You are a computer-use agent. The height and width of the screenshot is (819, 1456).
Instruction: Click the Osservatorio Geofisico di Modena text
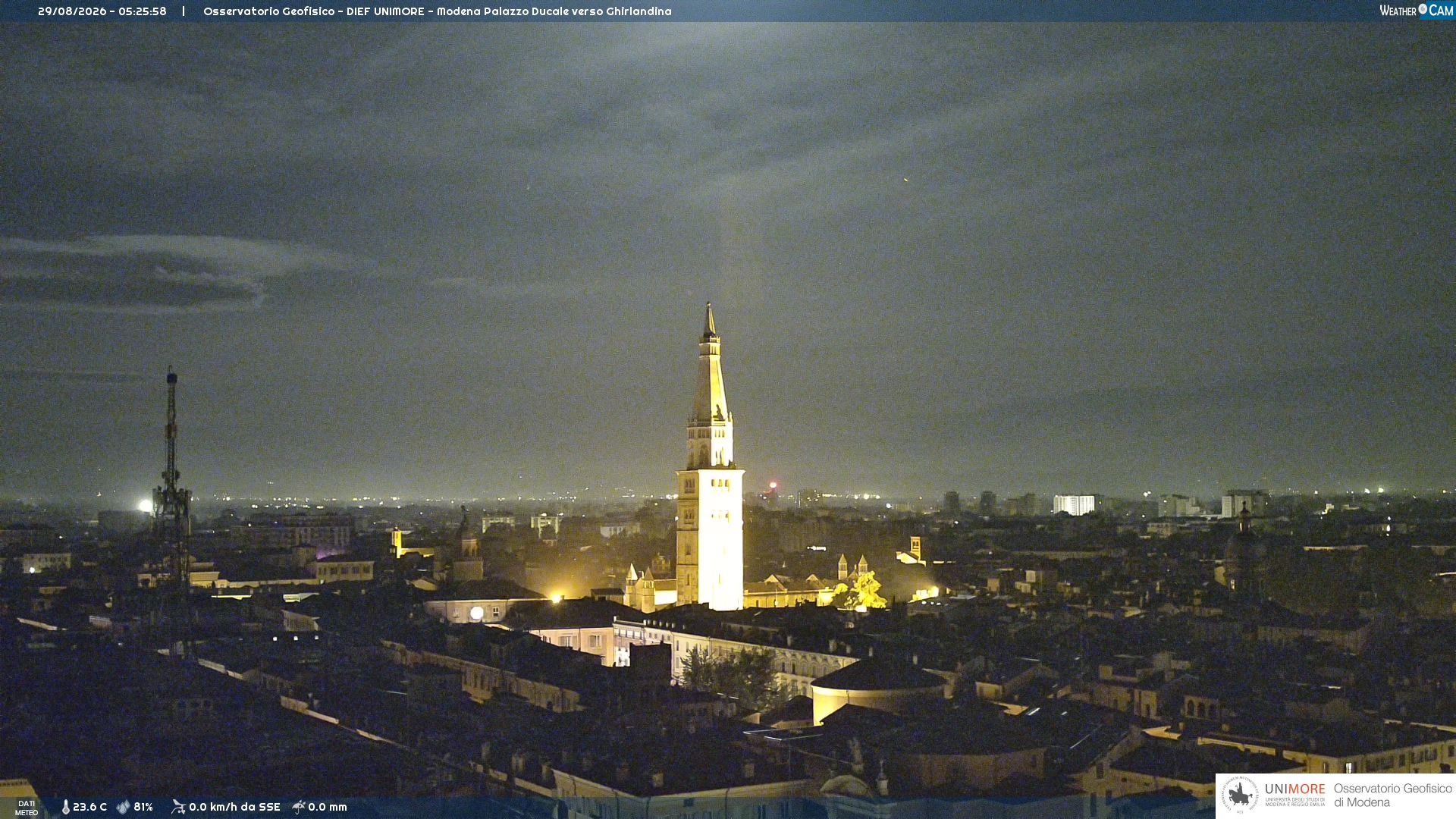pyautogui.click(x=1393, y=795)
